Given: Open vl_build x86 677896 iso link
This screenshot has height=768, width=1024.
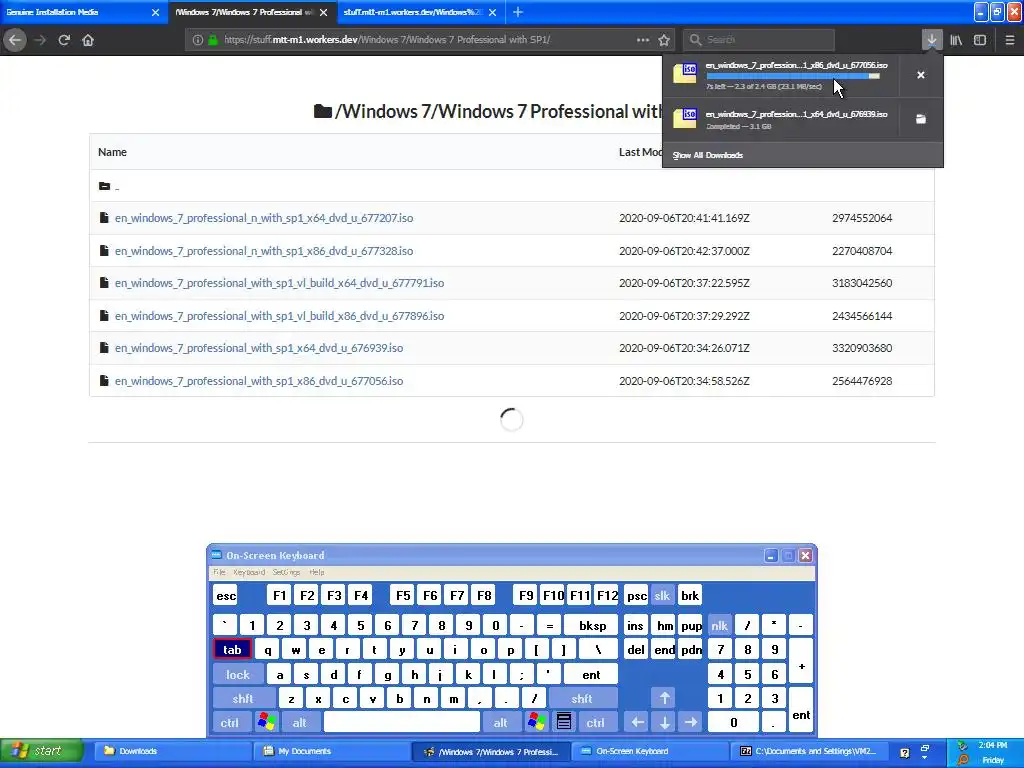Looking at the screenshot, I should (x=280, y=315).
